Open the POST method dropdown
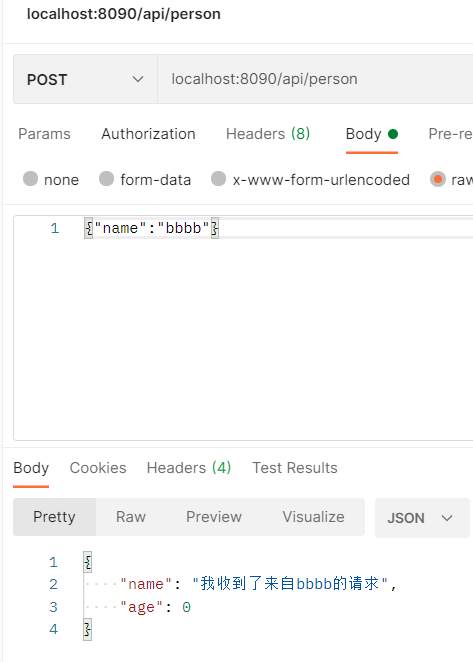473x662 pixels. [x=85, y=79]
